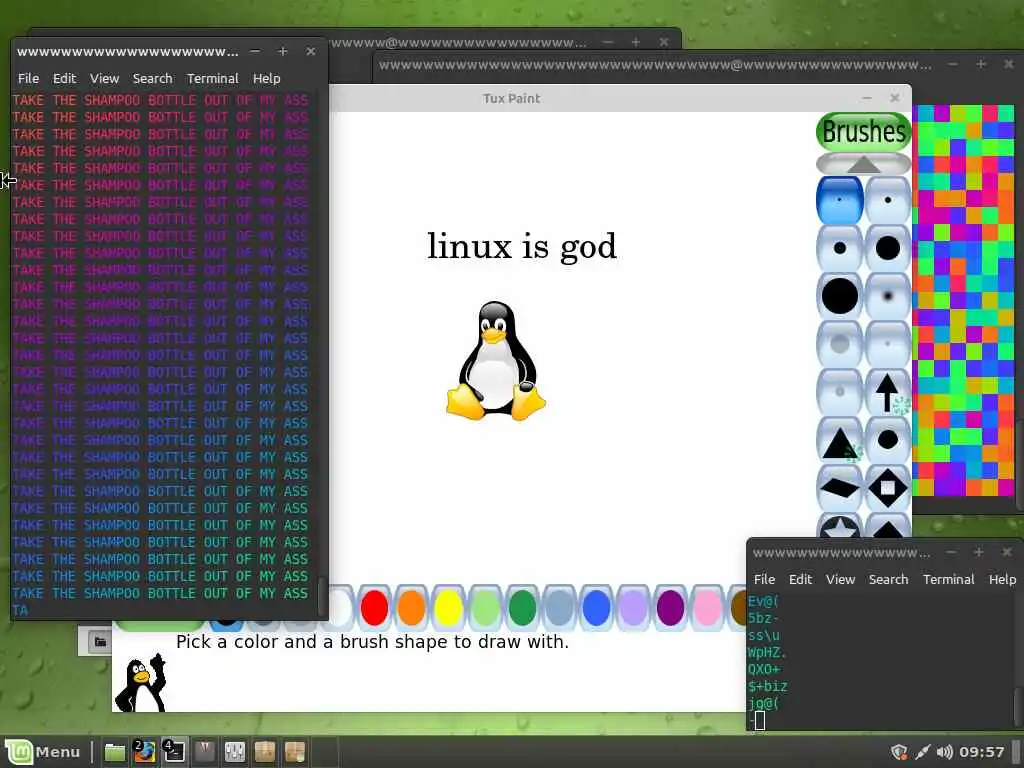
Task: Select the translucent gray circle brush
Action: tap(840, 344)
